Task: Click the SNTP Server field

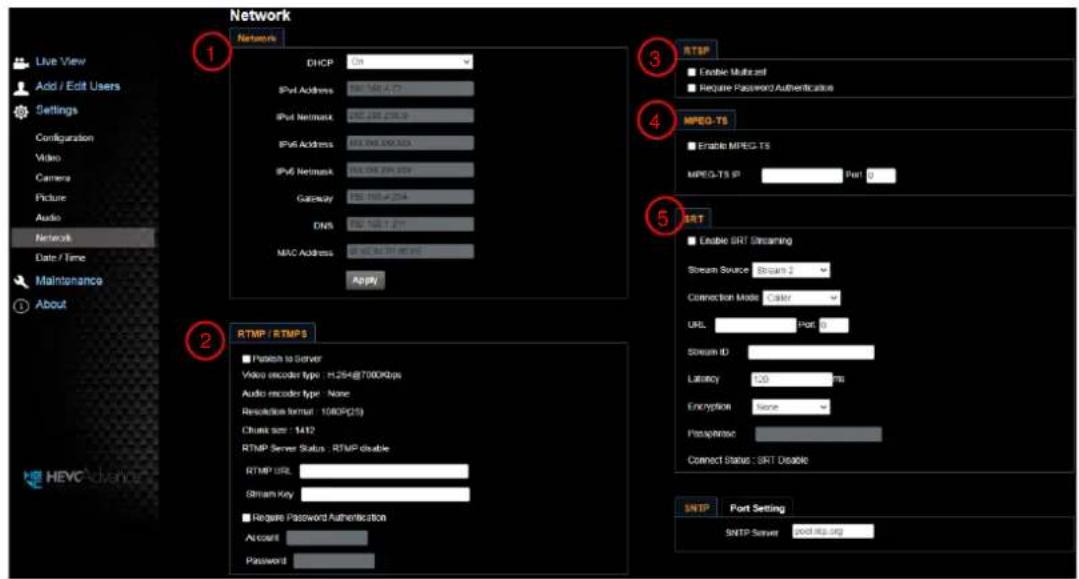Action: 833,531
